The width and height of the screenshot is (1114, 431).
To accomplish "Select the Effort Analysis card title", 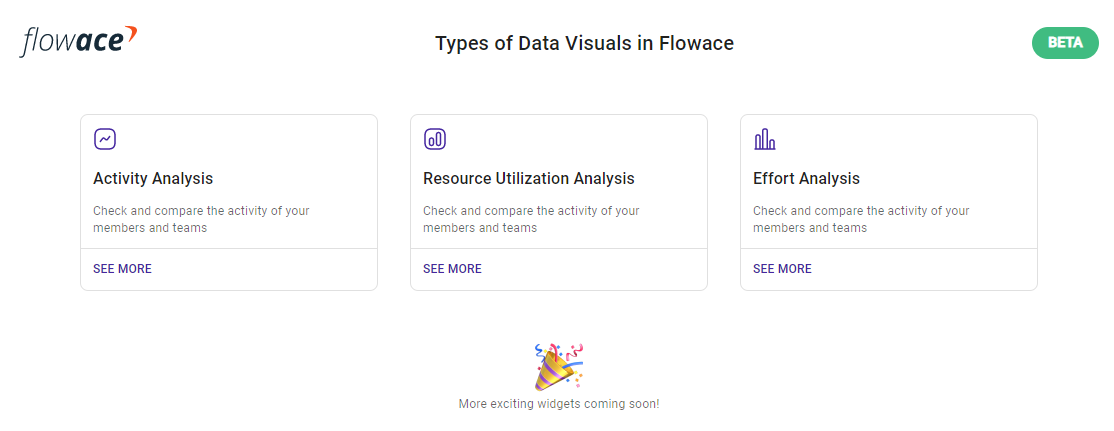I will point(806,178).
